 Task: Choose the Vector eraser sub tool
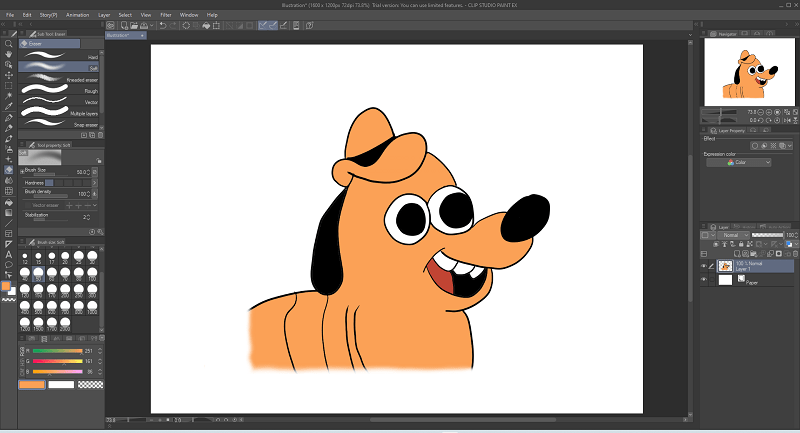[59, 101]
